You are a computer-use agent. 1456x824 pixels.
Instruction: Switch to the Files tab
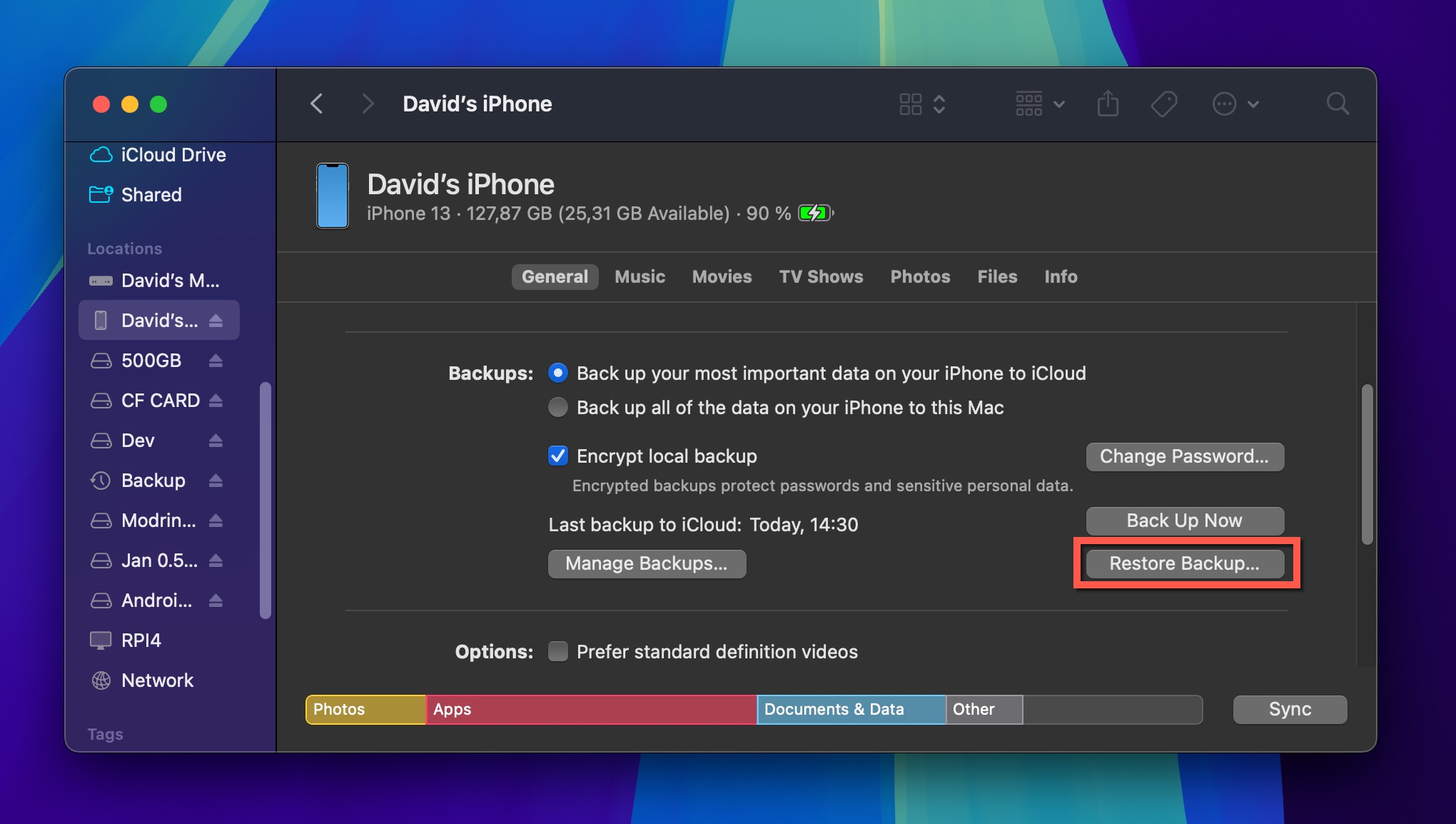[x=997, y=277]
